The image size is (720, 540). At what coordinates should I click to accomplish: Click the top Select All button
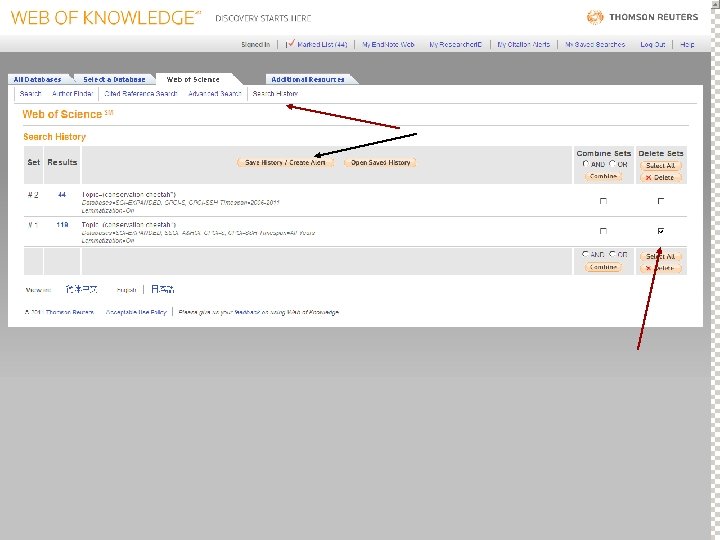(661, 165)
